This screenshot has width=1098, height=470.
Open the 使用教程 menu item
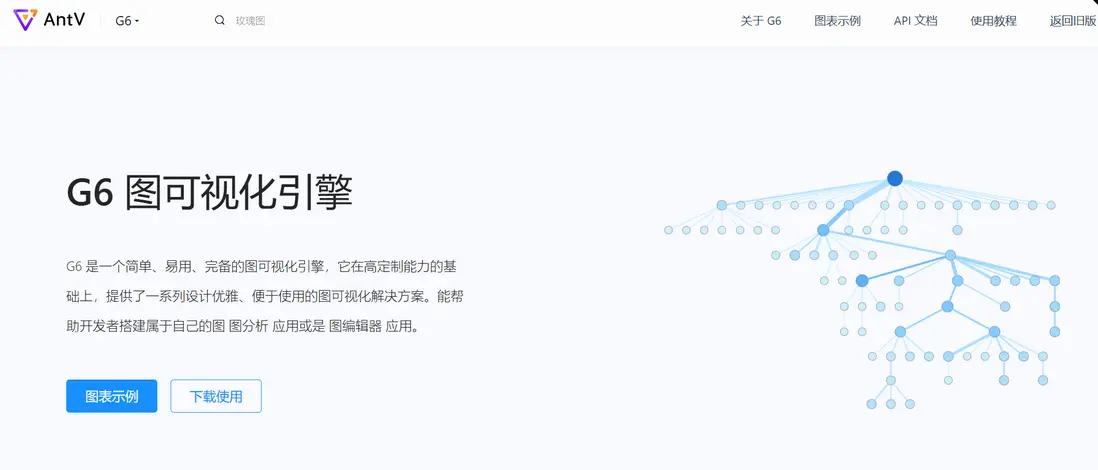994,21
